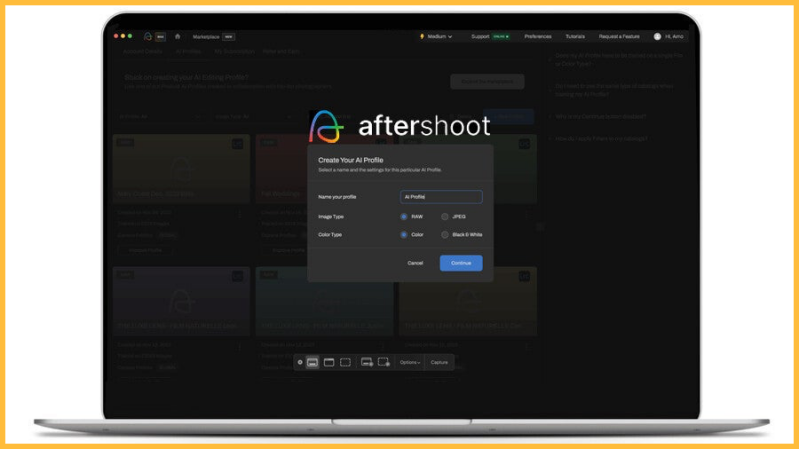Screen dimensions: 799x449
Task: Select Record Entire Screen in the screenshot toolbar
Action: [x=367, y=362]
